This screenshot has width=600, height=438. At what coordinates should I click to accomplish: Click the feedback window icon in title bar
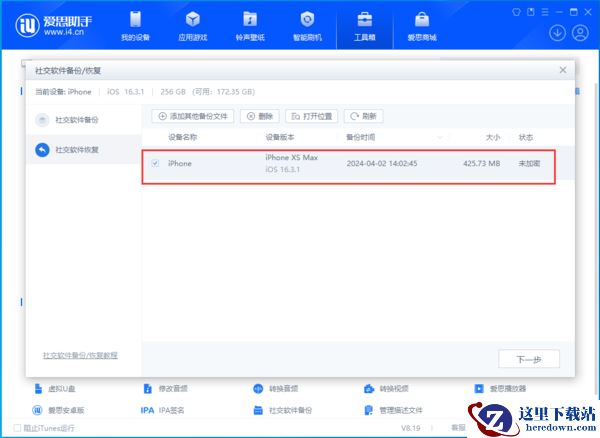coord(531,12)
